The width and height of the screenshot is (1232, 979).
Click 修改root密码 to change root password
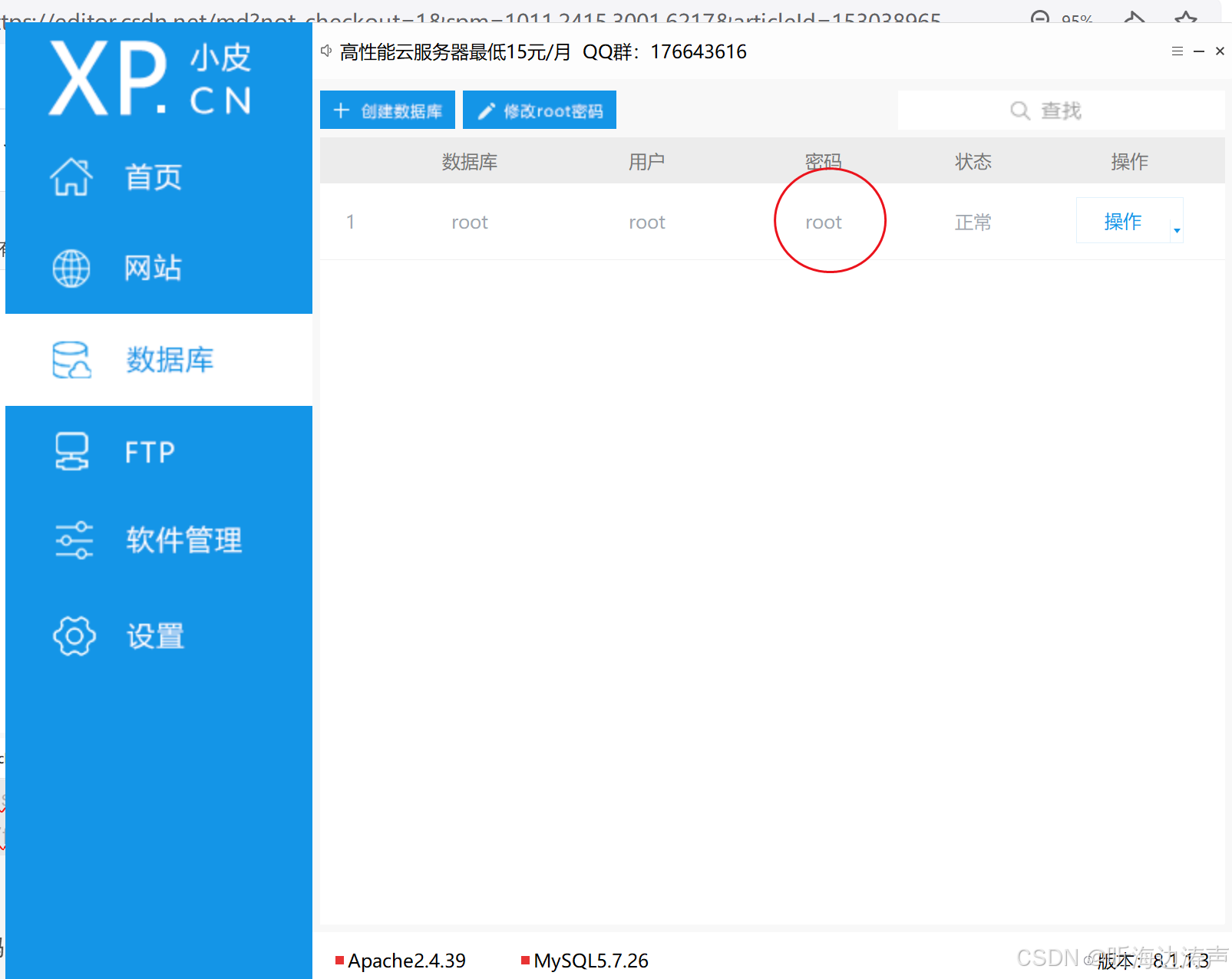(540, 109)
